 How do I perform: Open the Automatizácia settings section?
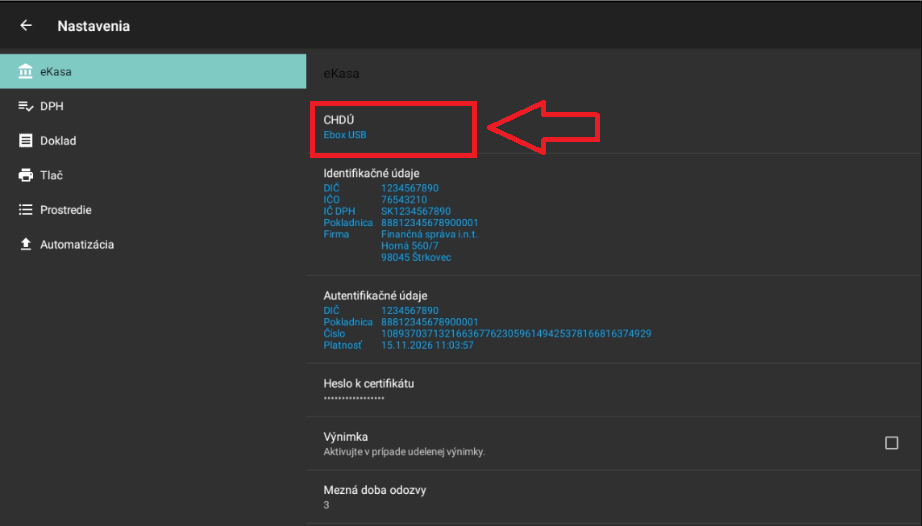pyautogui.click(x=77, y=245)
